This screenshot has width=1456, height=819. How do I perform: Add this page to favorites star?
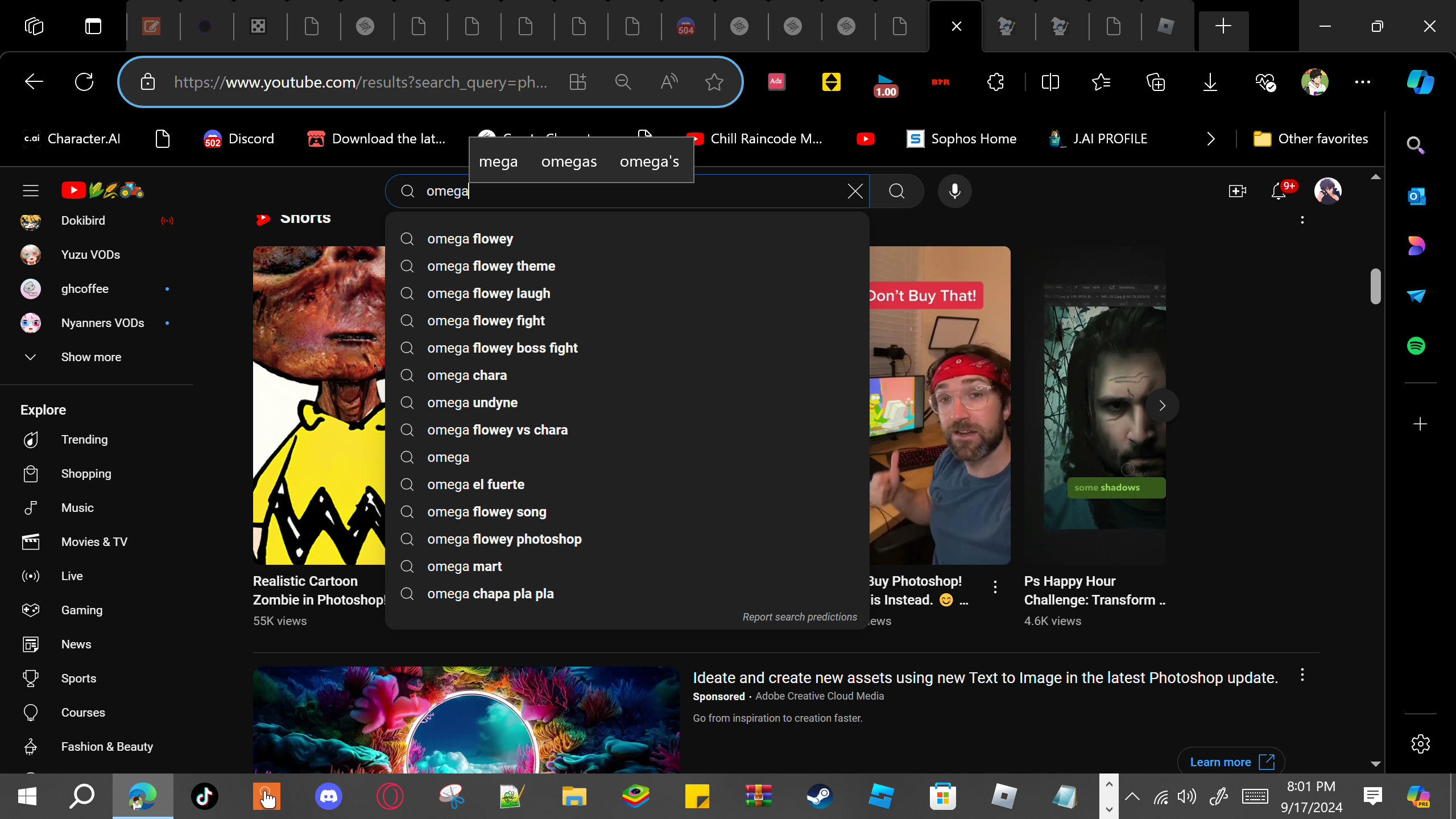tap(714, 82)
